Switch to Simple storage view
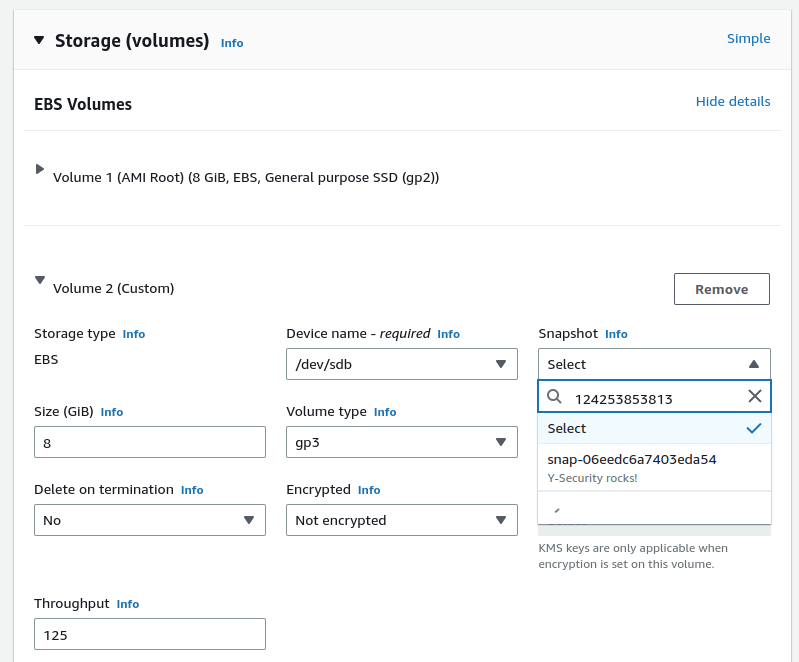The image size is (799, 662). click(748, 39)
